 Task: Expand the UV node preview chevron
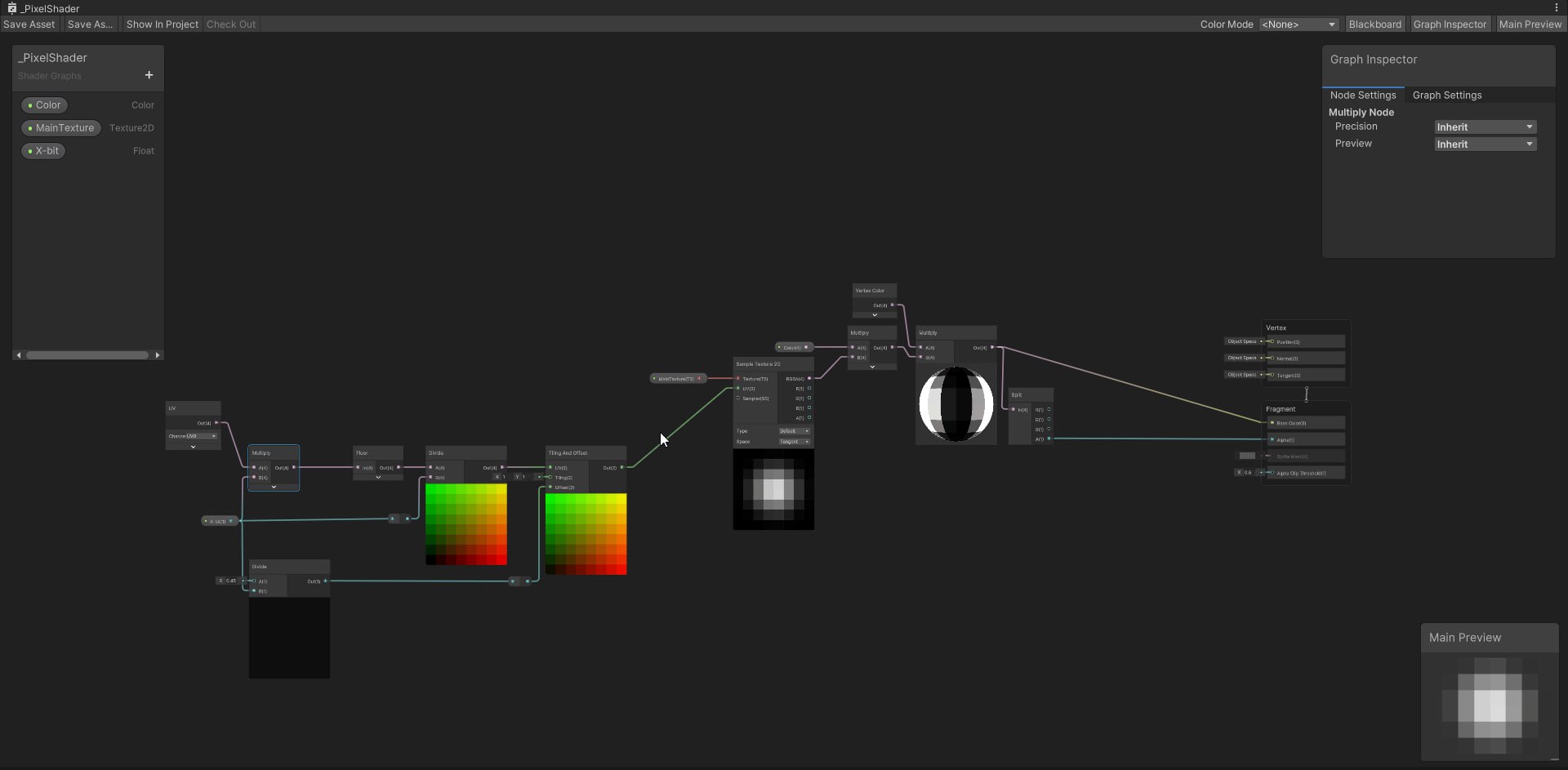193,447
